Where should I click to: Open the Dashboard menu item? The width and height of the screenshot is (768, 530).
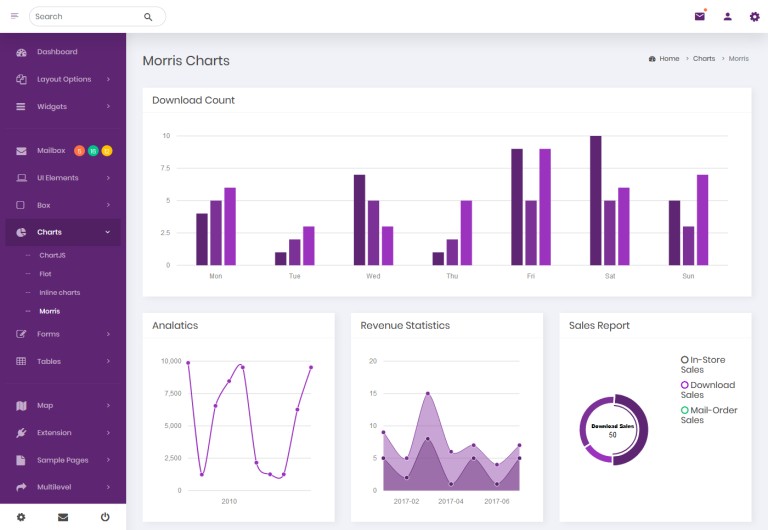(63, 52)
